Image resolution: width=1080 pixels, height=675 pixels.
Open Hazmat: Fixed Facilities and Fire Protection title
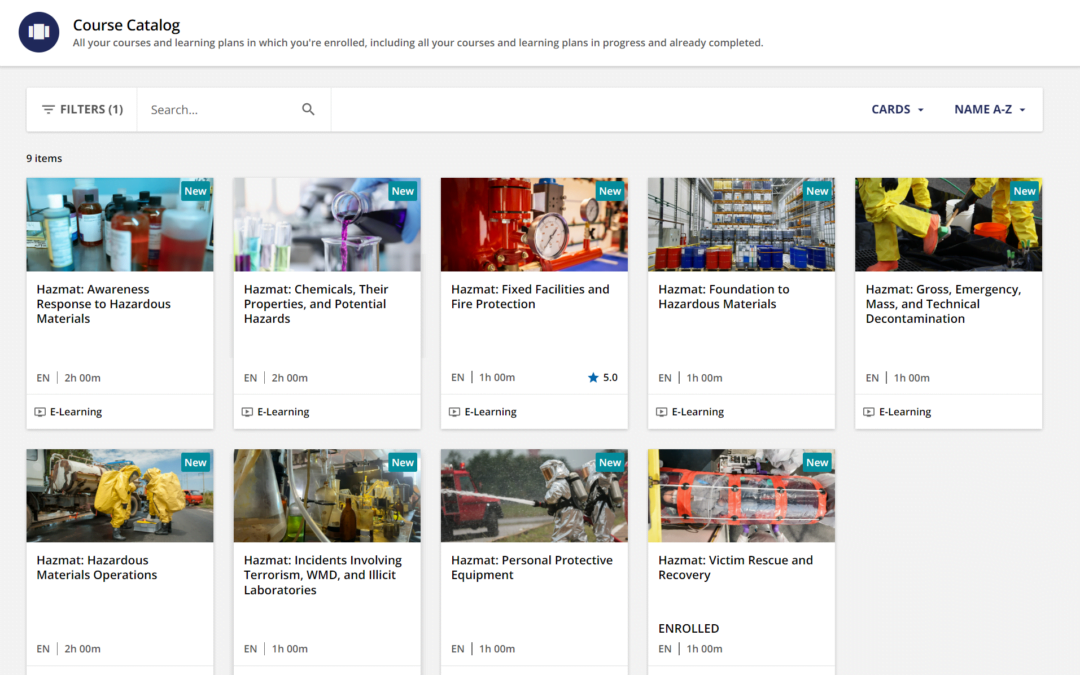tap(530, 297)
